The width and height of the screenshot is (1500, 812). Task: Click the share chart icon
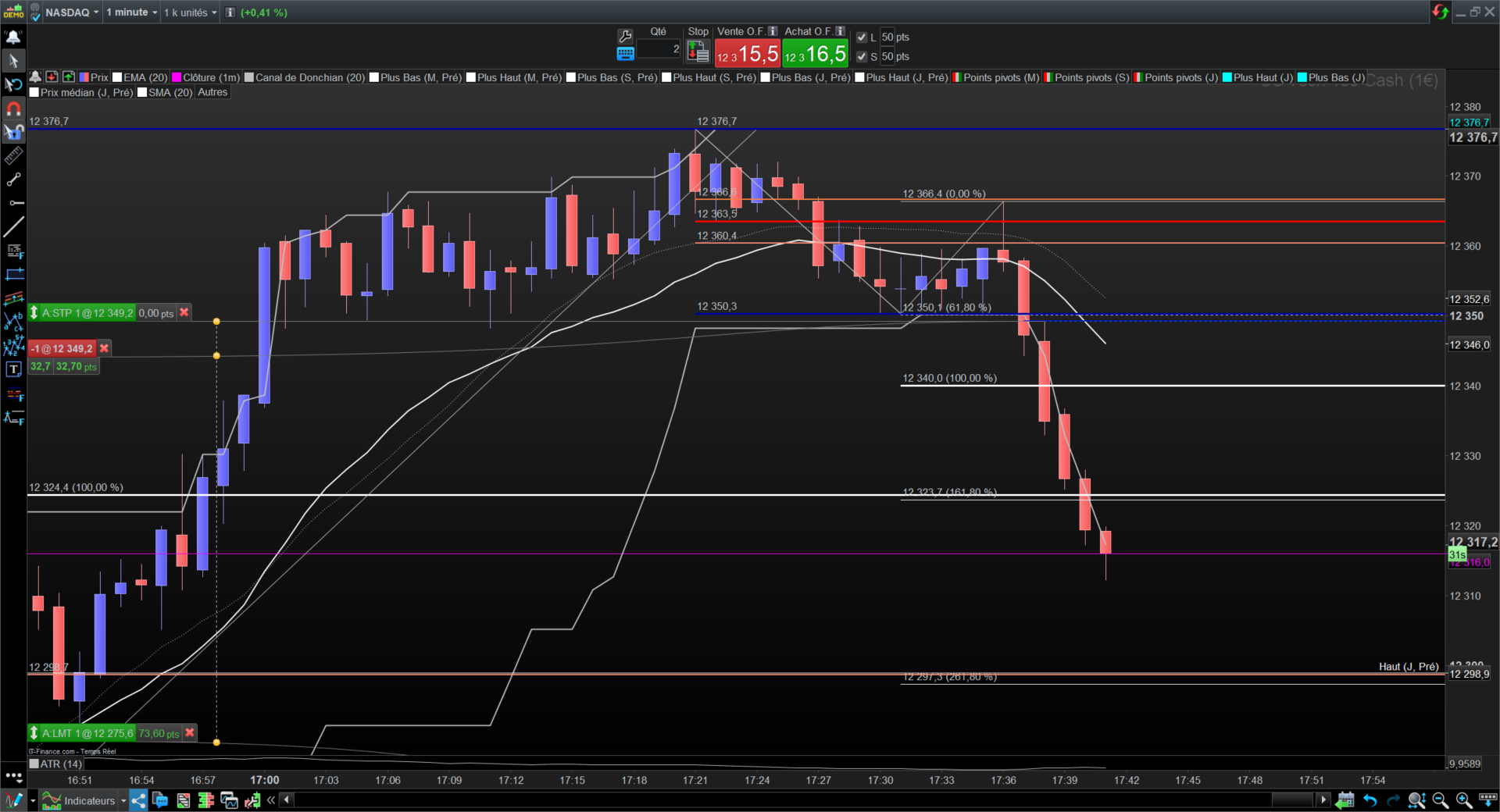(138, 800)
